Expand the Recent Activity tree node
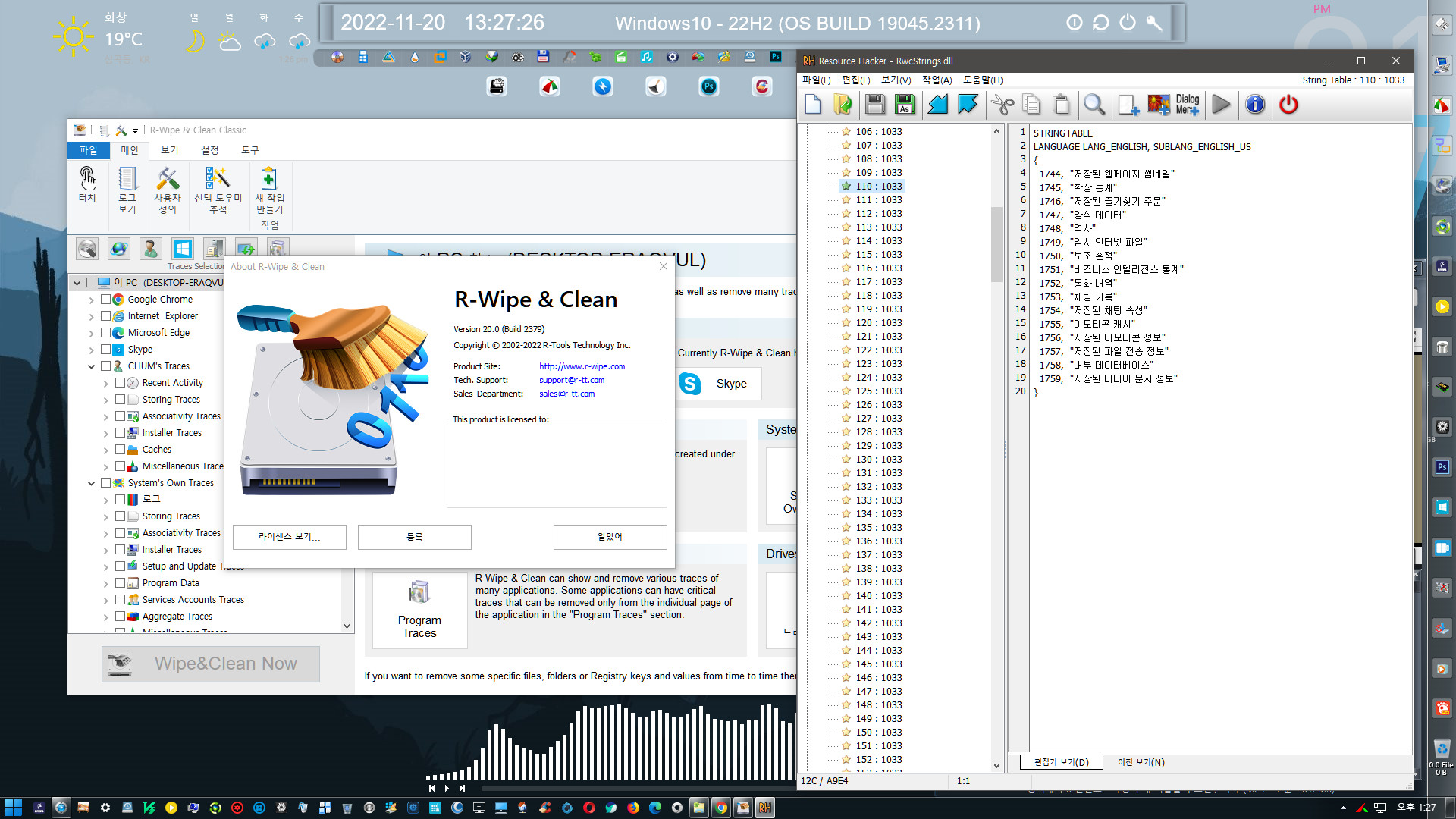The height and width of the screenshot is (819, 1456). pos(105,384)
